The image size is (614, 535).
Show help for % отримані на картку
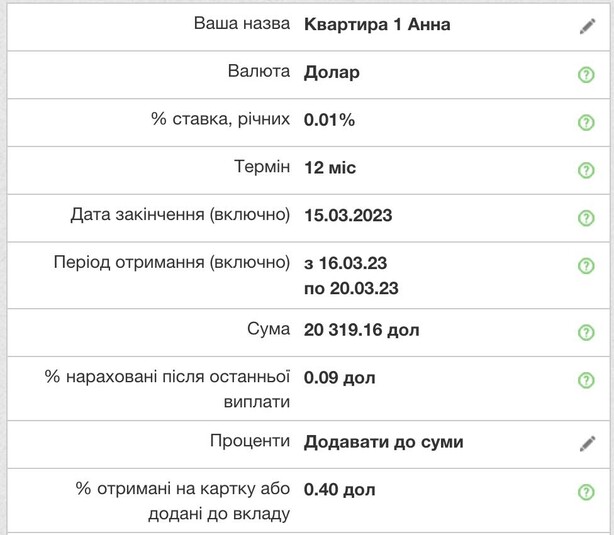587,492
